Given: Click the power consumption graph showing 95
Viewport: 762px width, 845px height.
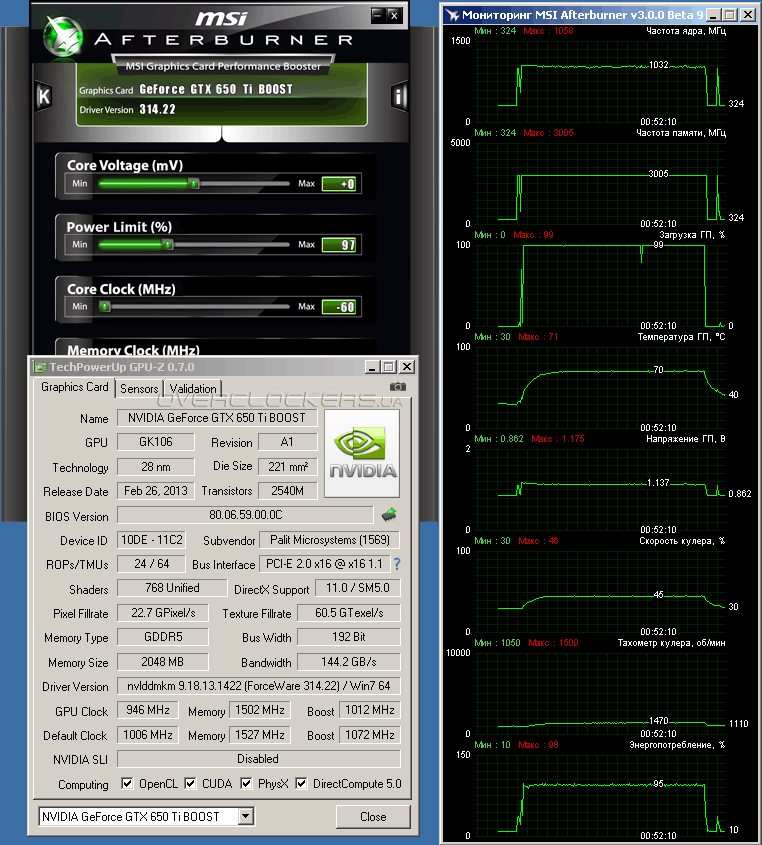Looking at the screenshot, I should pyautogui.click(x=600, y=795).
